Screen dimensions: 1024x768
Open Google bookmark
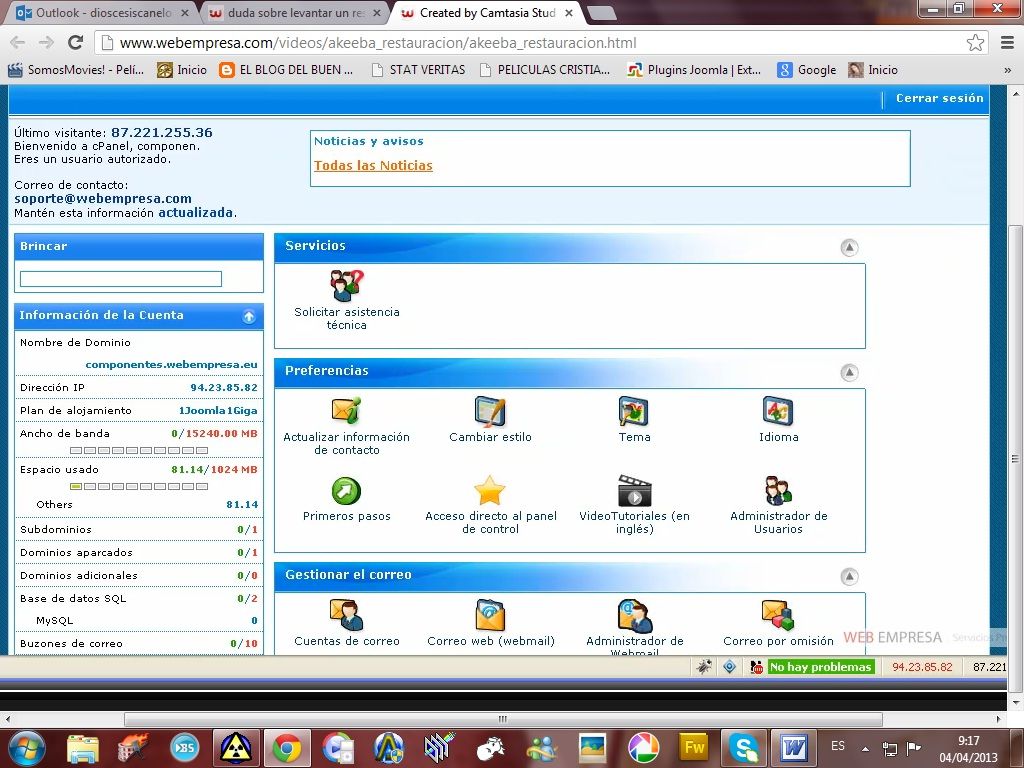807,70
